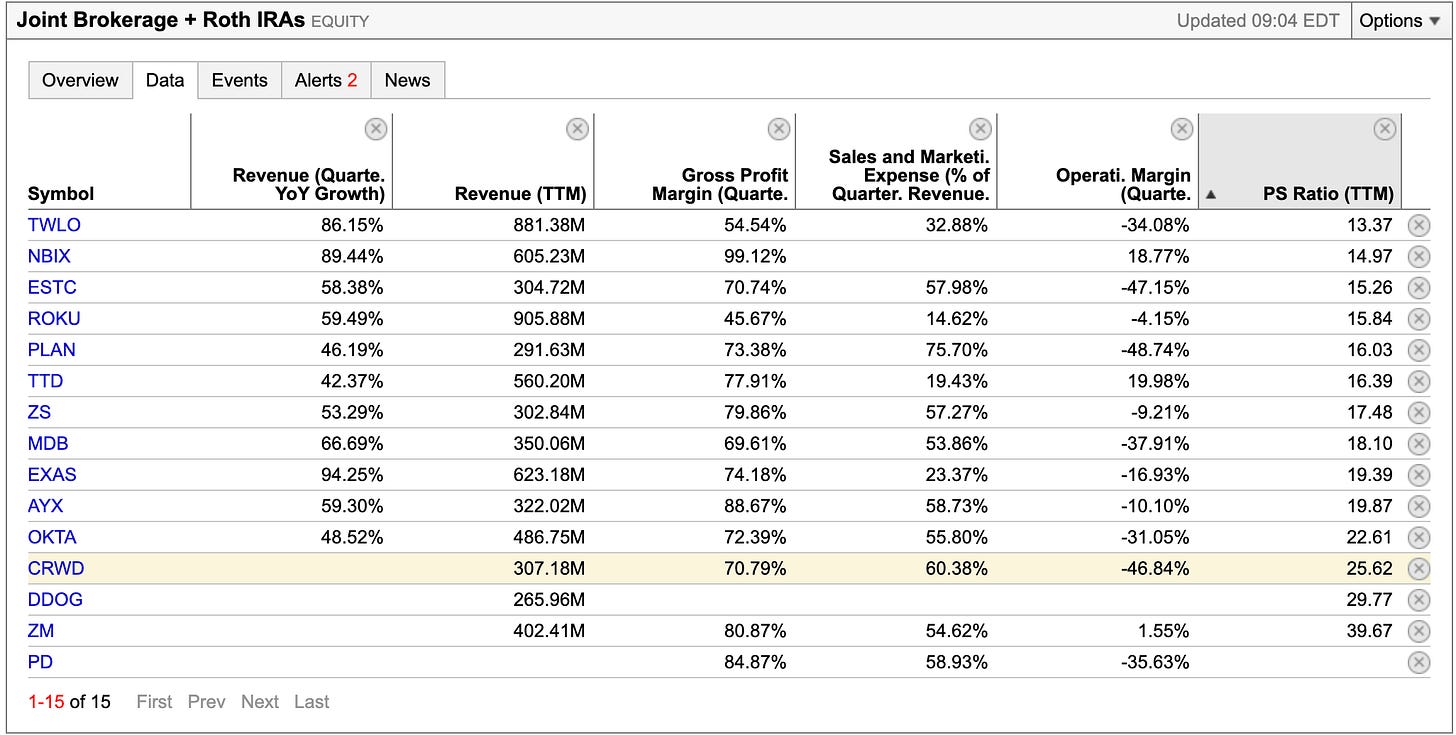Delete the ZM row with its X icon

(x=1418, y=631)
